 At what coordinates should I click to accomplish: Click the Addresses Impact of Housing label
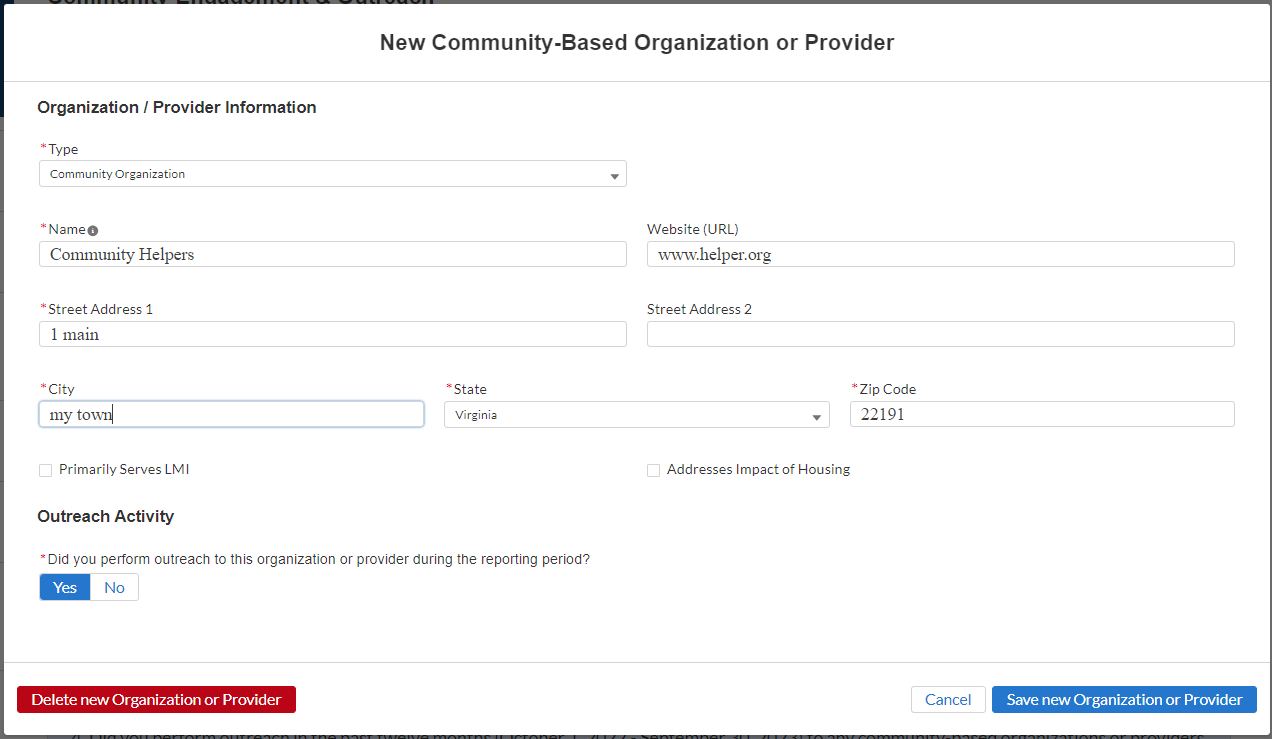pos(758,469)
